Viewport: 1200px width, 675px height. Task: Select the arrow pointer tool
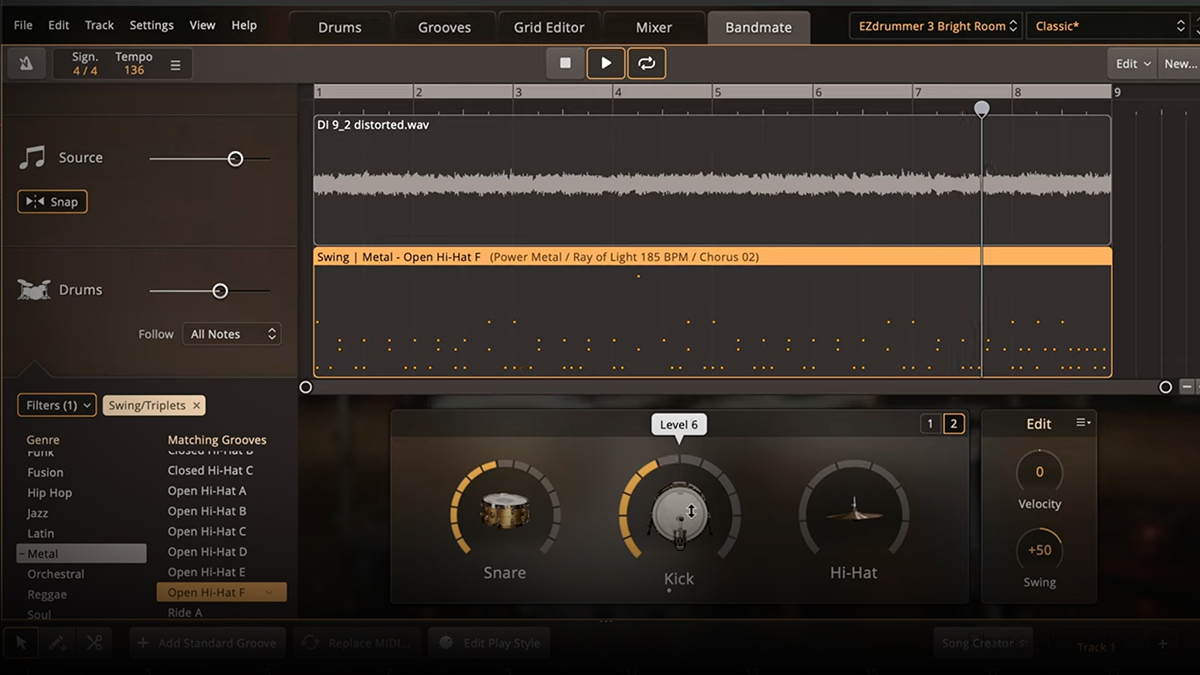pos(23,643)
